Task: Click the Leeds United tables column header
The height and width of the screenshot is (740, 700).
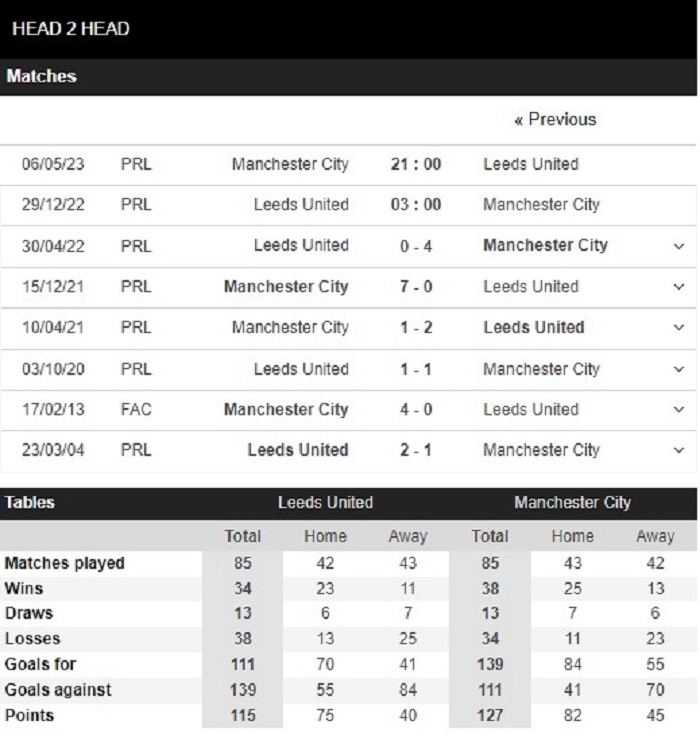Action: coord(325,503)
